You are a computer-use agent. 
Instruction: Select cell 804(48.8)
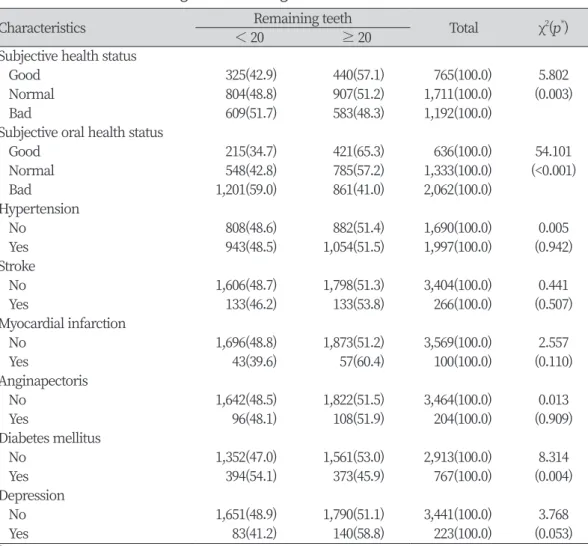pos(251,94)
